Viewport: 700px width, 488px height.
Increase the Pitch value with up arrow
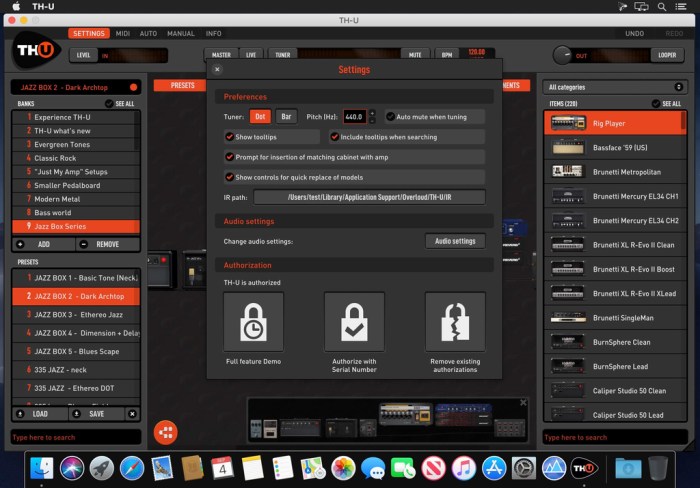tap(372, 113)
